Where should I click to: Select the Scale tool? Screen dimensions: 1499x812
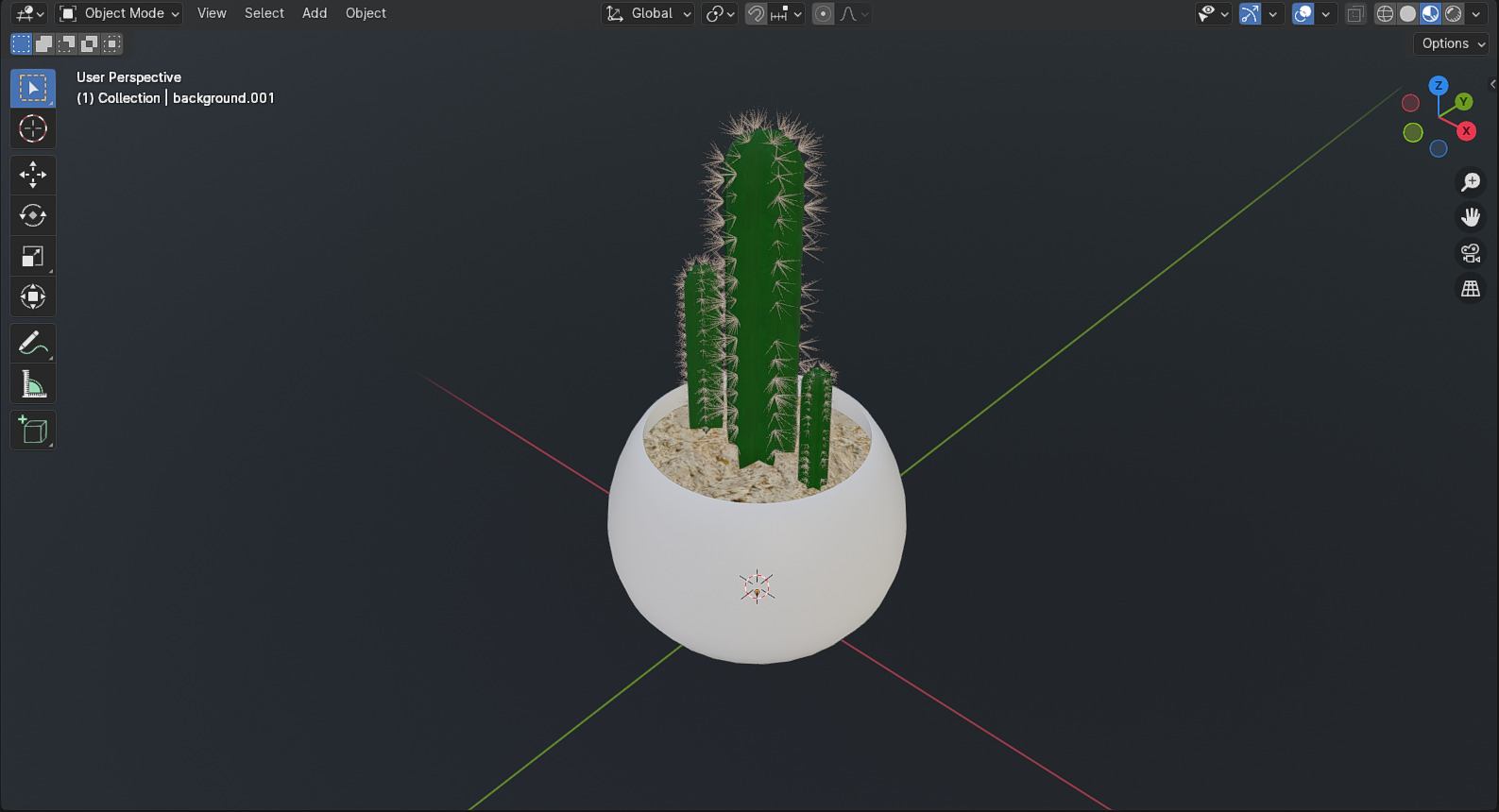33,256
